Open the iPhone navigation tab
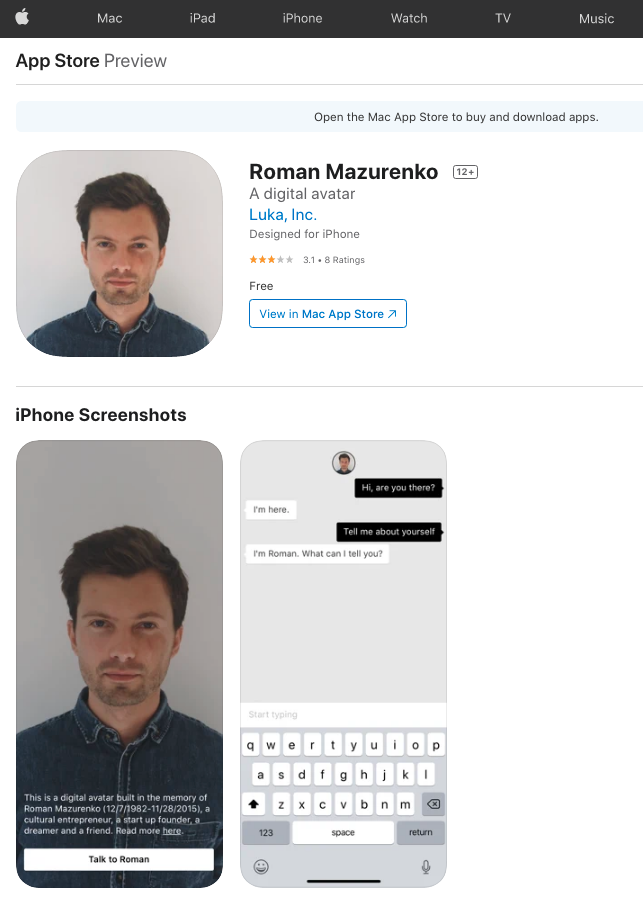 coord(302,18)
